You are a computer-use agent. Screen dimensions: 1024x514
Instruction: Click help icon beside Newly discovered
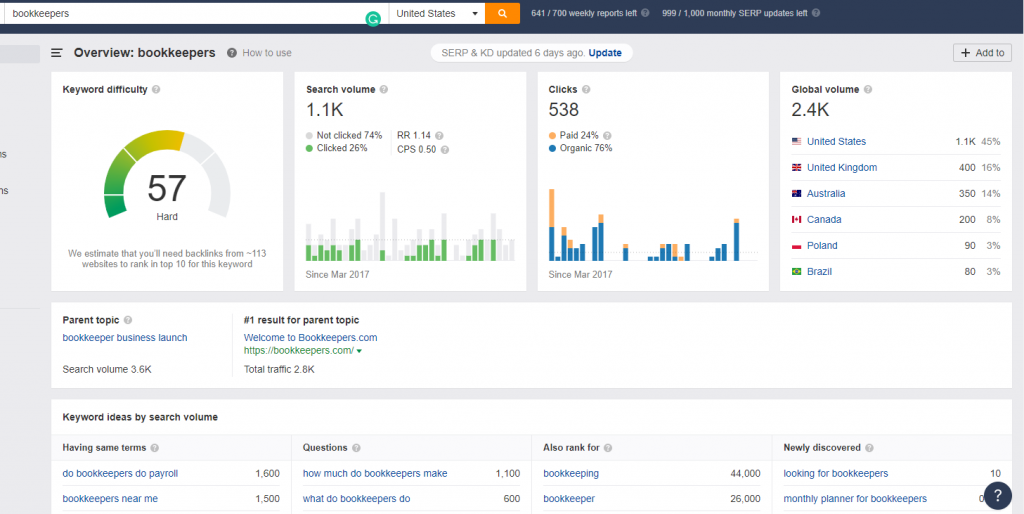coord(870,448)
